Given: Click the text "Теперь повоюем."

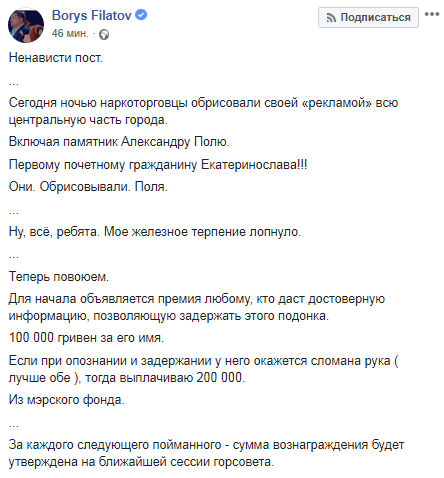Looking at the screenshot, I should pyautogui.click(x=59, y=277).
